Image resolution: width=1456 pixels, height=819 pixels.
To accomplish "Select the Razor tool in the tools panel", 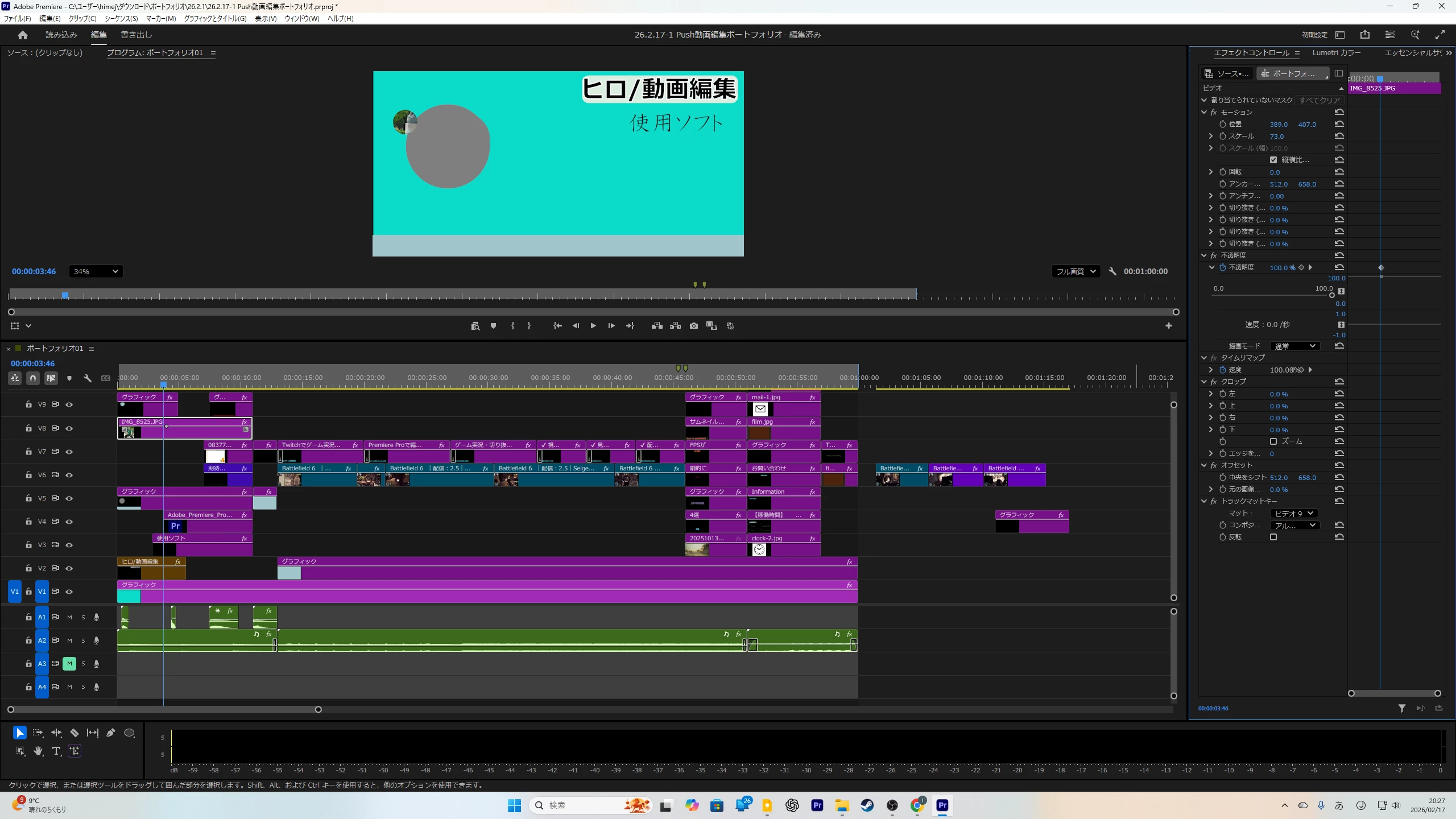I will pos(75,733).
